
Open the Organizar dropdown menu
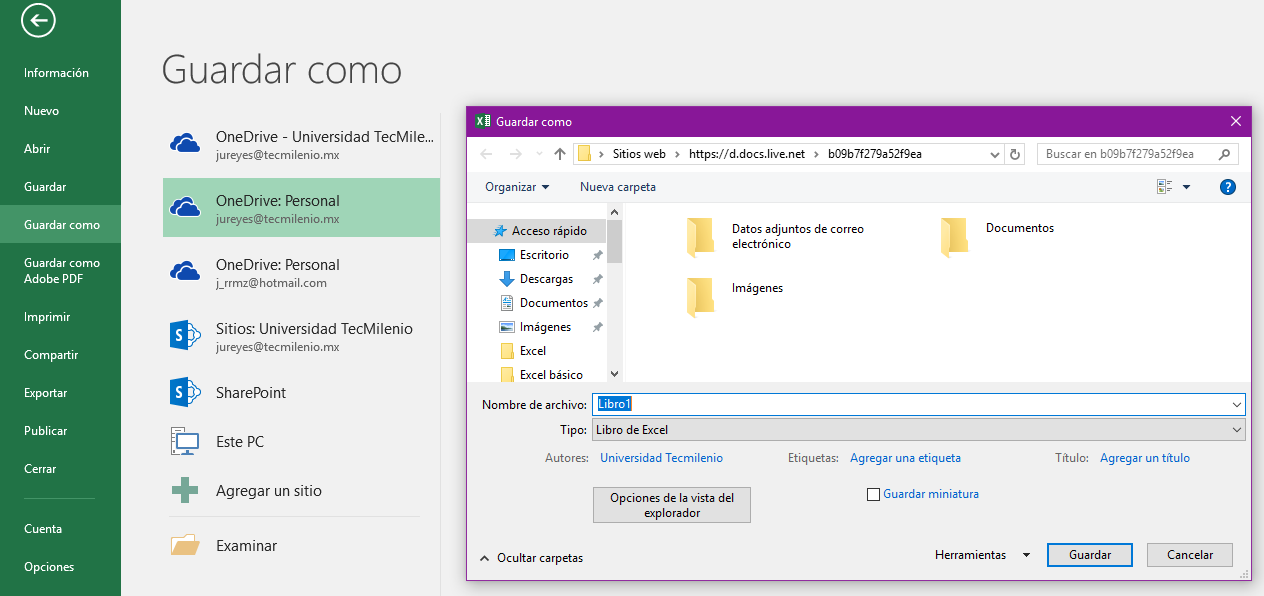tap(517, 187)
